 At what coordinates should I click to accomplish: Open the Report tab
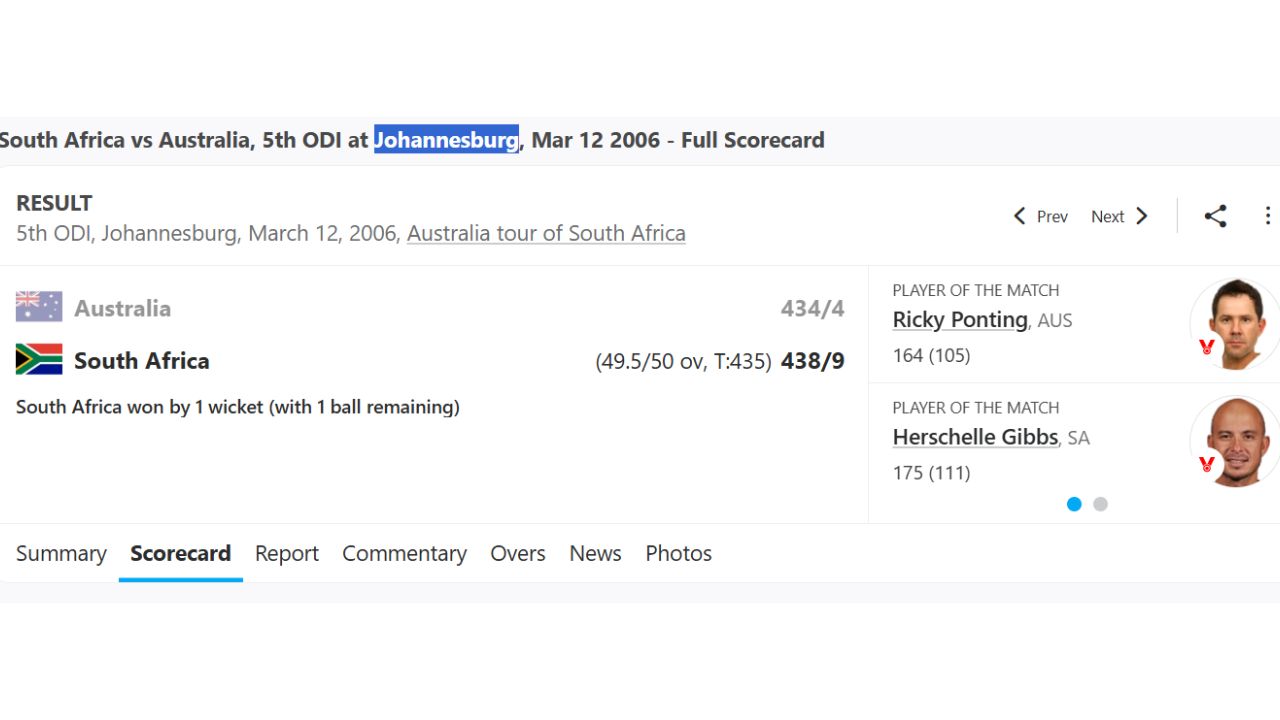coord(286,553)
